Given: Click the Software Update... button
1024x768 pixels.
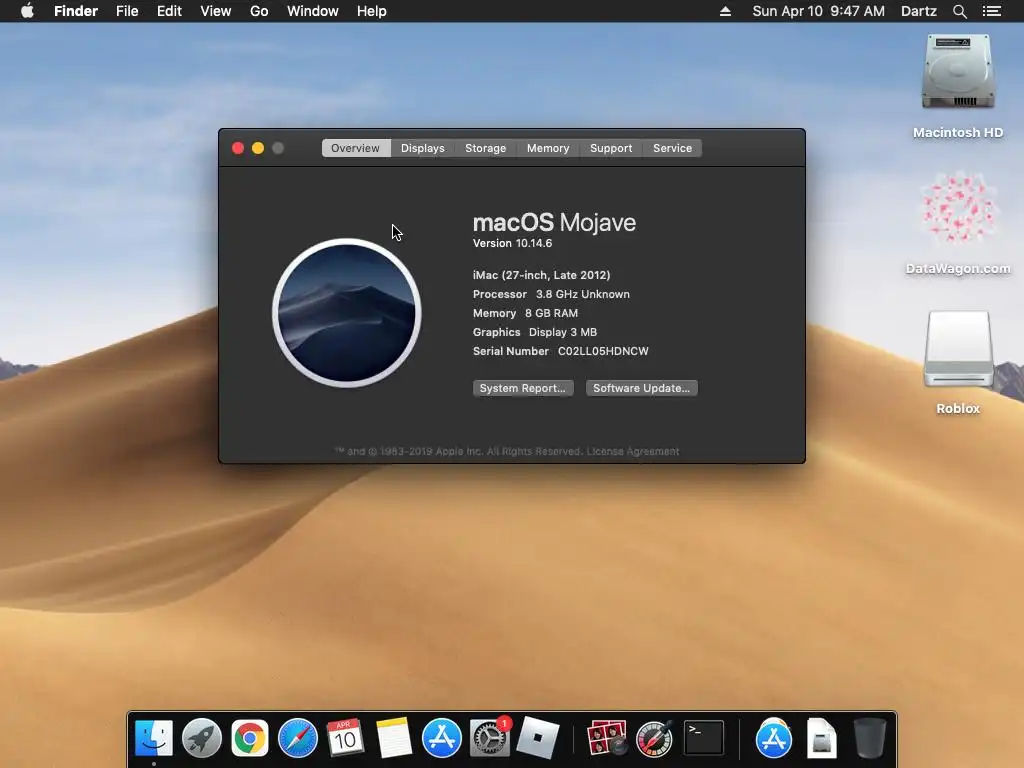Looking at the screenshot, I should click(641, 388).
